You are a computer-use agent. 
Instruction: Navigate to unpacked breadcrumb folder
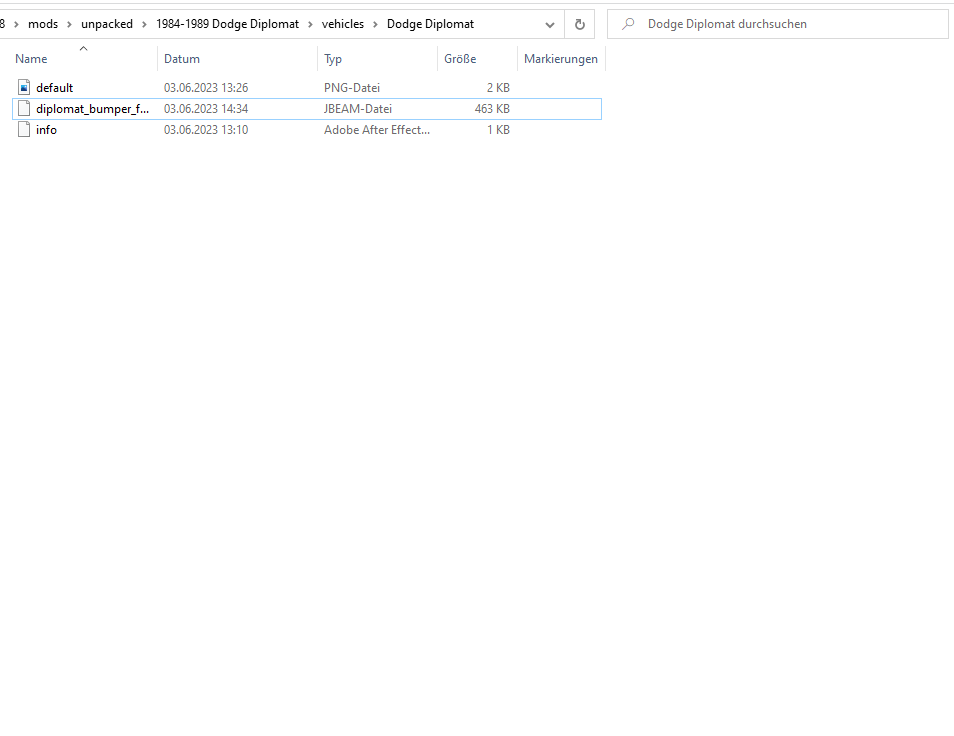coord(107,24)
